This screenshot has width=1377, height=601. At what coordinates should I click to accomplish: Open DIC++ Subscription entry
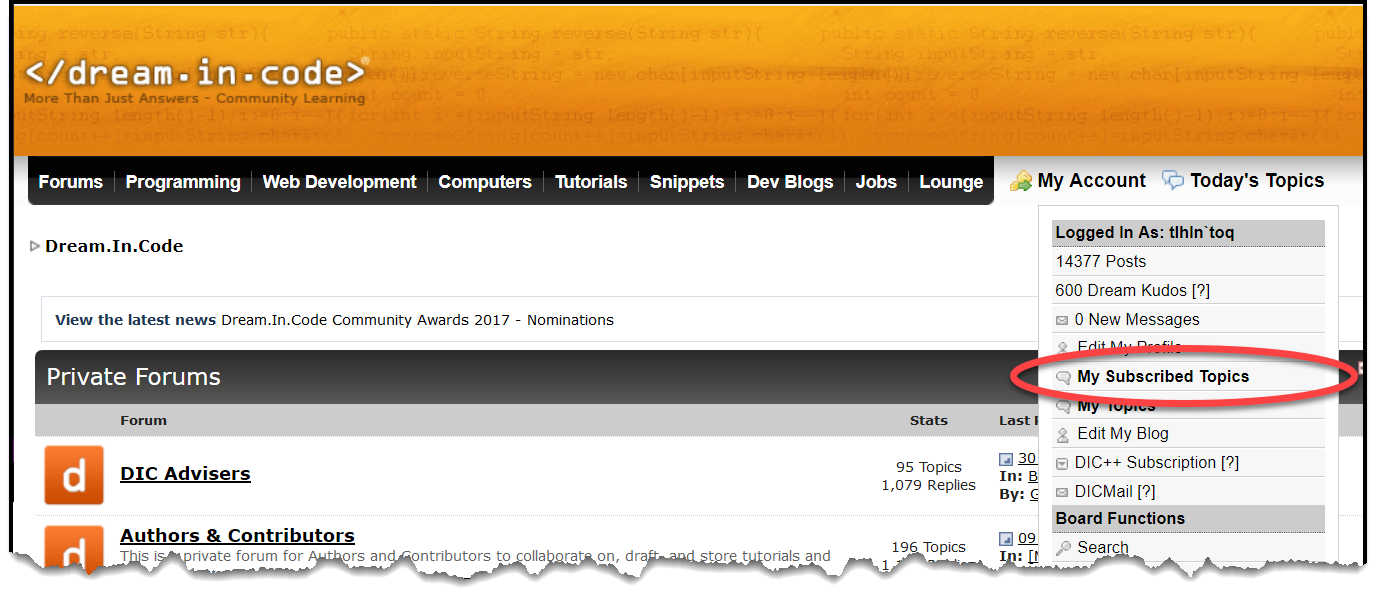coord(1157,463)
